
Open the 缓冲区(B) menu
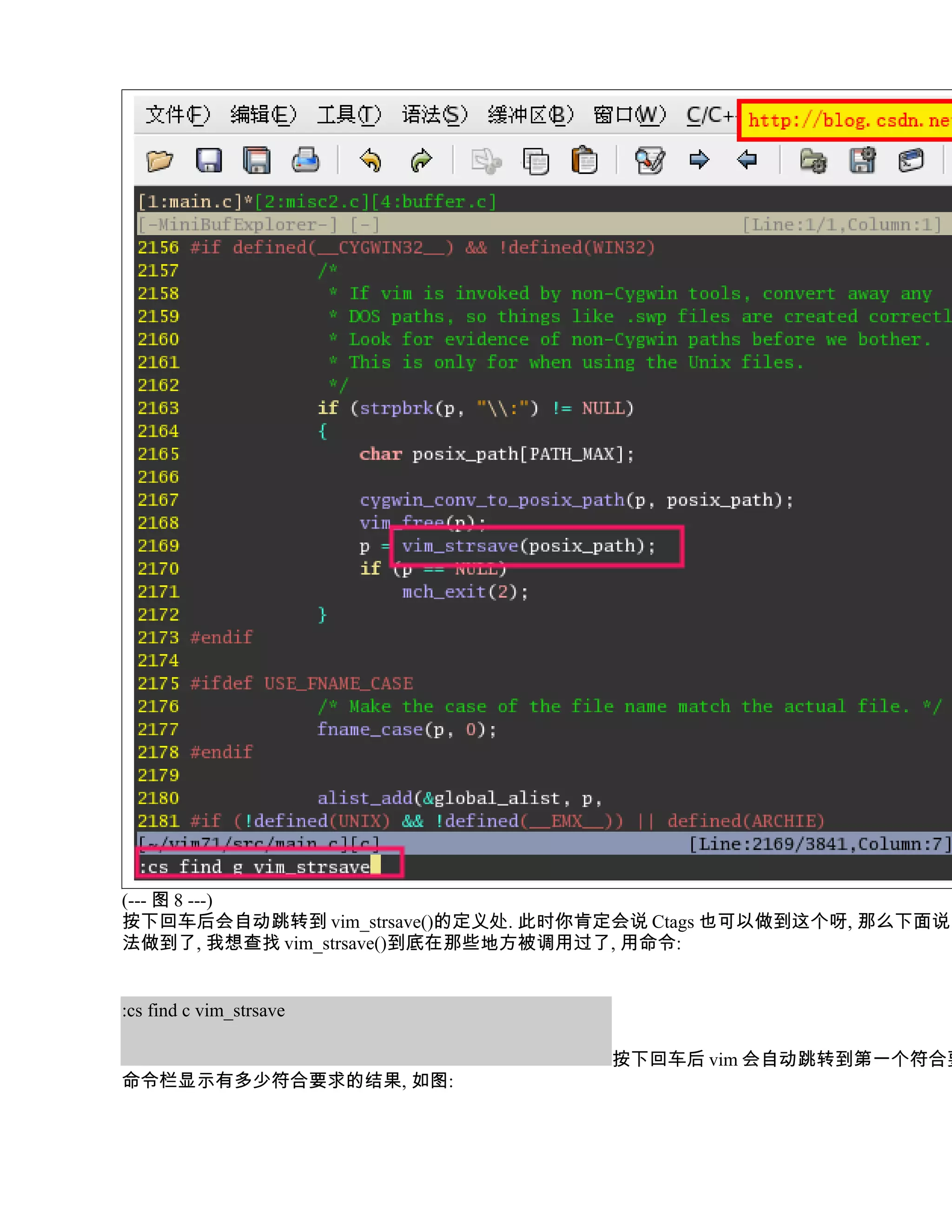tap(531, 115)
